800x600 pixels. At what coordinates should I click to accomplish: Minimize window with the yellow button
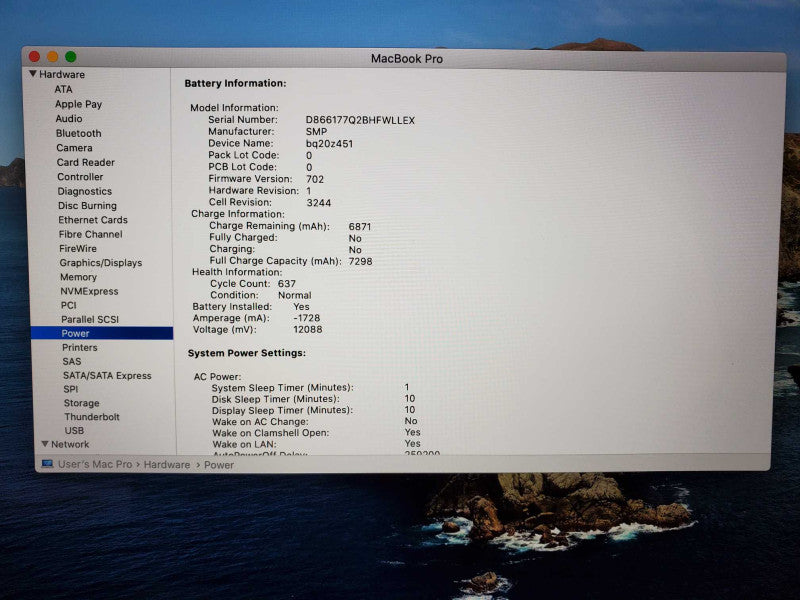[53, 56]
